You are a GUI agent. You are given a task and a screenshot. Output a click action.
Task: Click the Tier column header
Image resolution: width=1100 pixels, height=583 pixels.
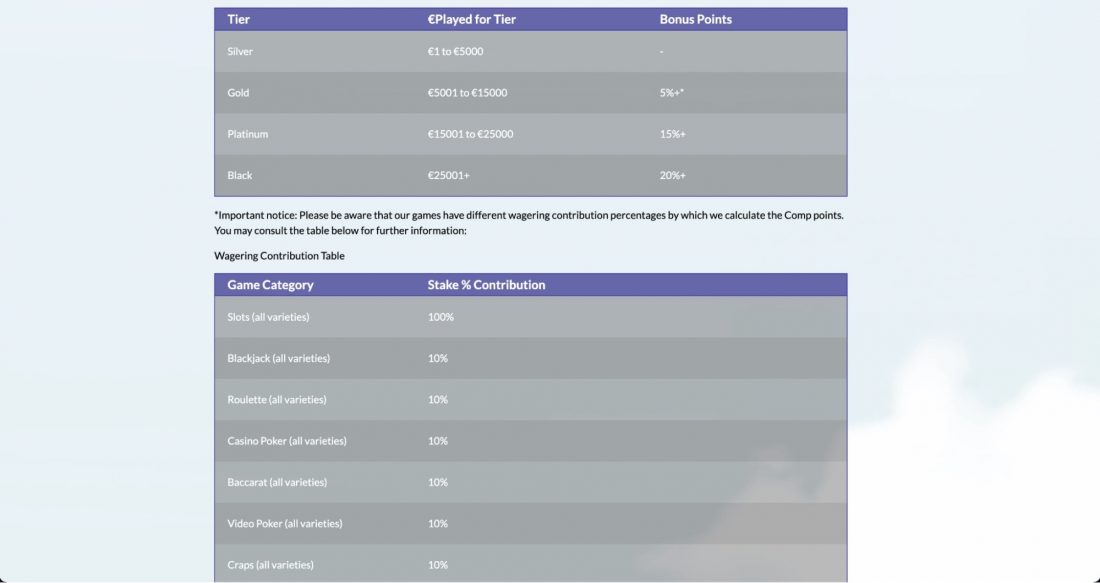click(239, 20)
